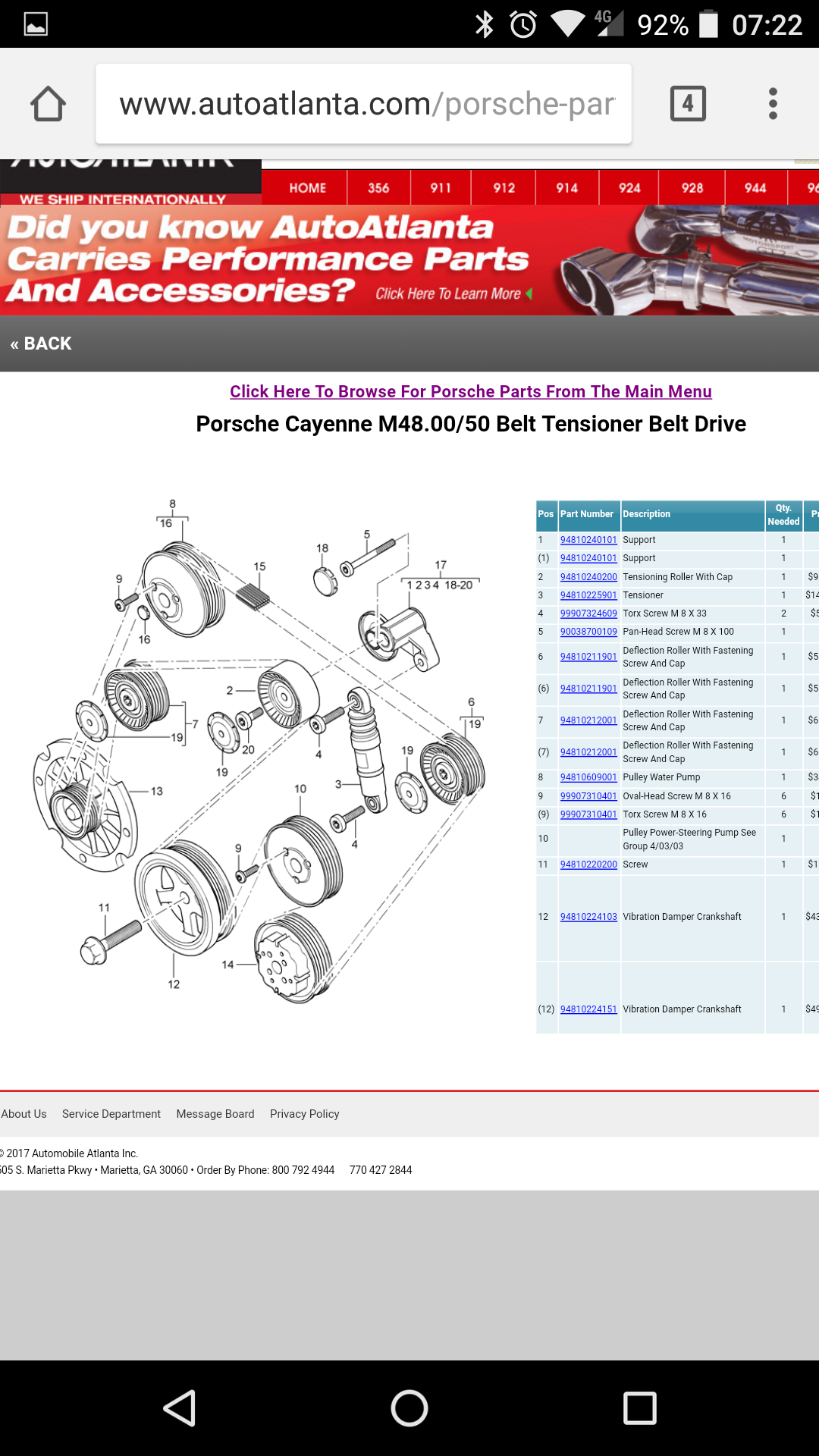
Task: Open the 924 model menu item
Action: 629,188
